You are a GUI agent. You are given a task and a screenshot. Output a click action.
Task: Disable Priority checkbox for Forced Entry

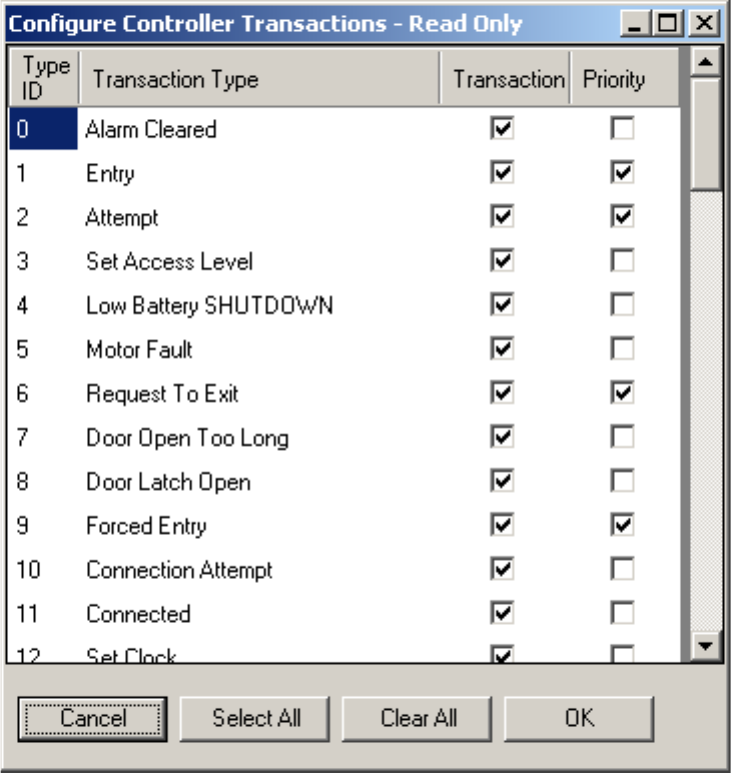[x=622, y=525]
